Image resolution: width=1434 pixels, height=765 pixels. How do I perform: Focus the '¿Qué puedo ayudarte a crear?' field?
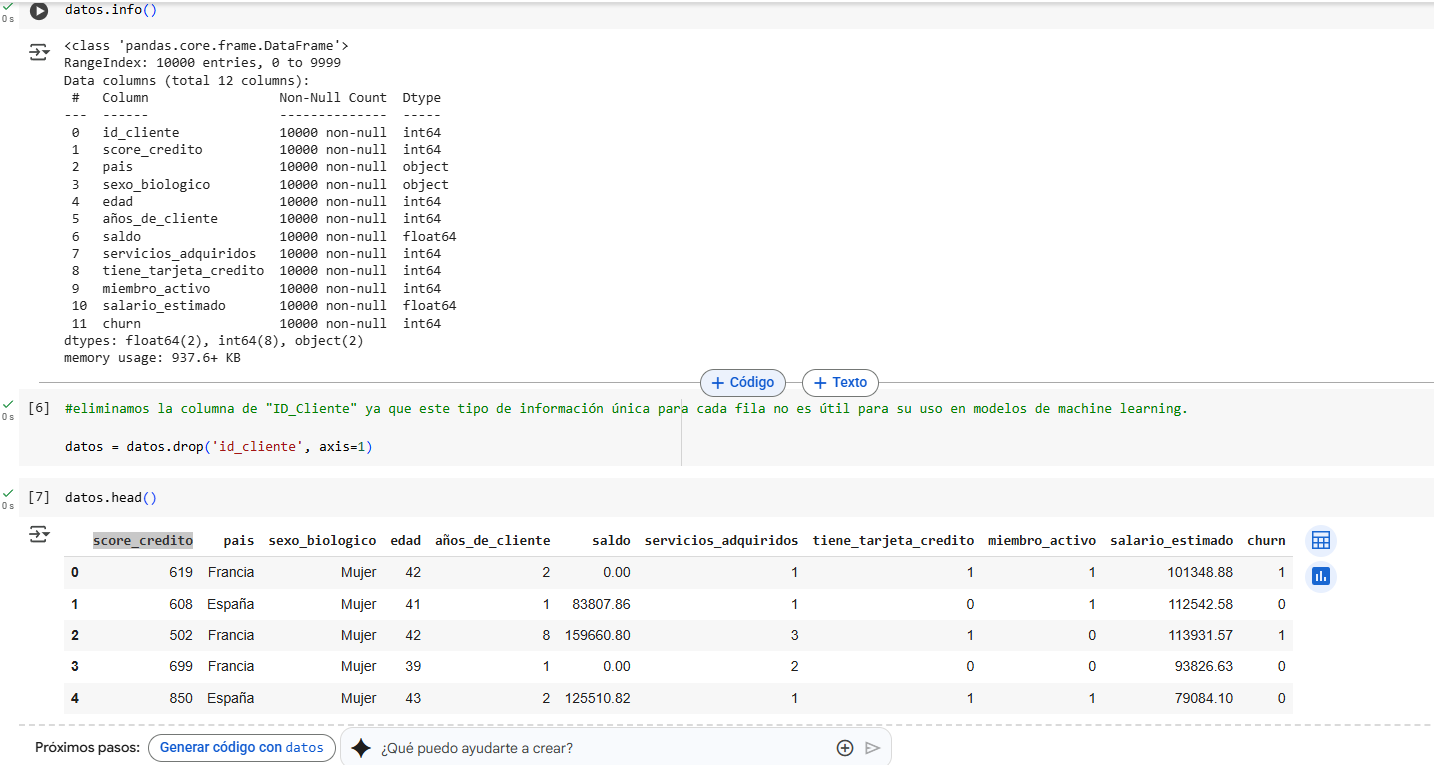tap(600, 748)
